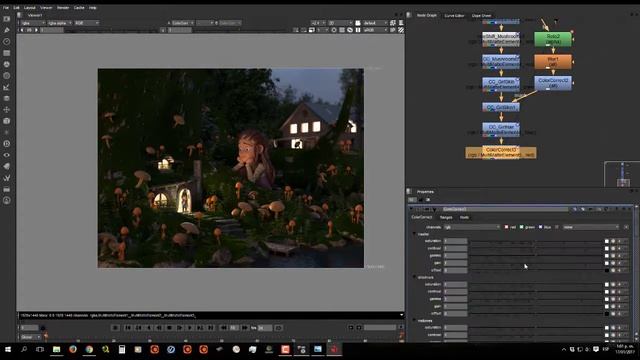Collapse the shadows group
Viewport: 640px width, 360px height.
[414, 278]
